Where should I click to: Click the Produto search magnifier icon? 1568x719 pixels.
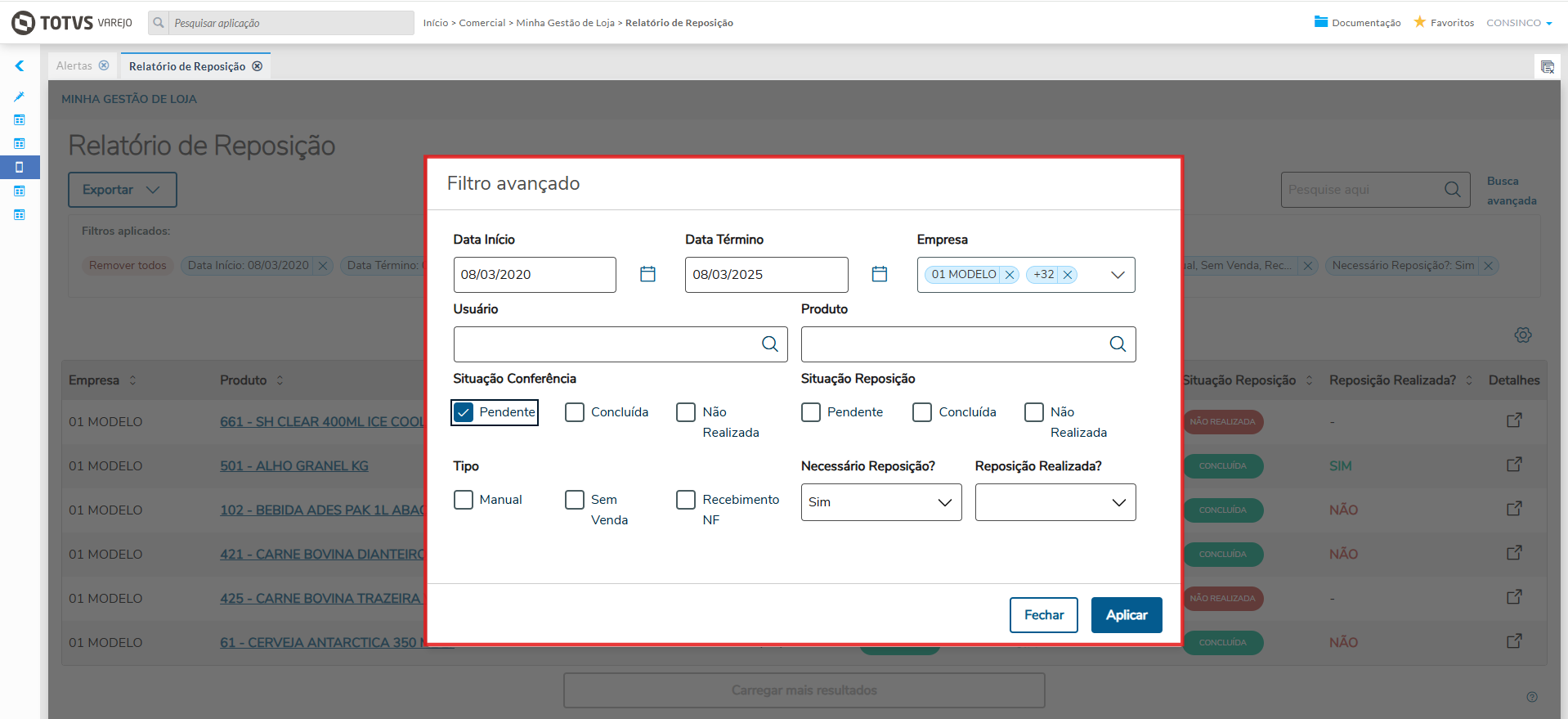coord(1118,344)
